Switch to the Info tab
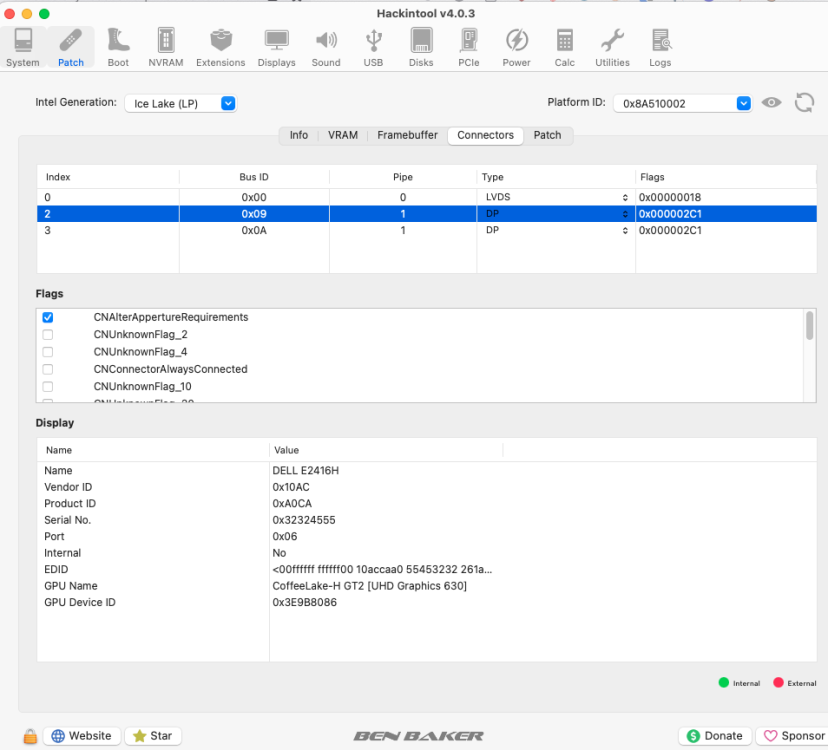 point(298,135)
